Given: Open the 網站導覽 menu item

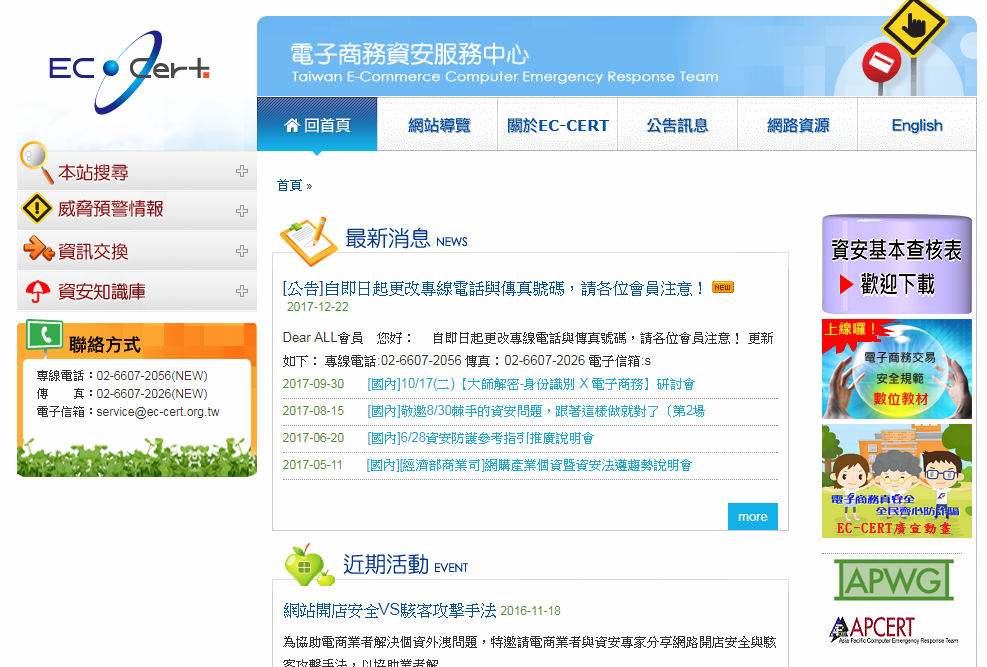Looking at the screenshot, I should click(439, 125).
